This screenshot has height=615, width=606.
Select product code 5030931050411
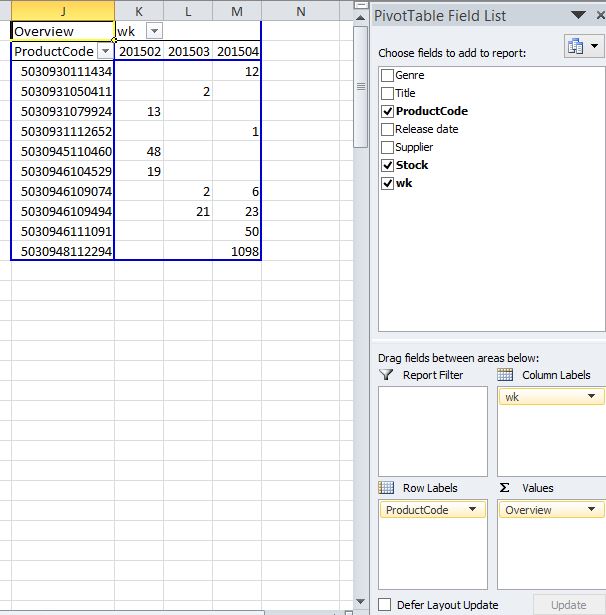[x=63, y=91]
